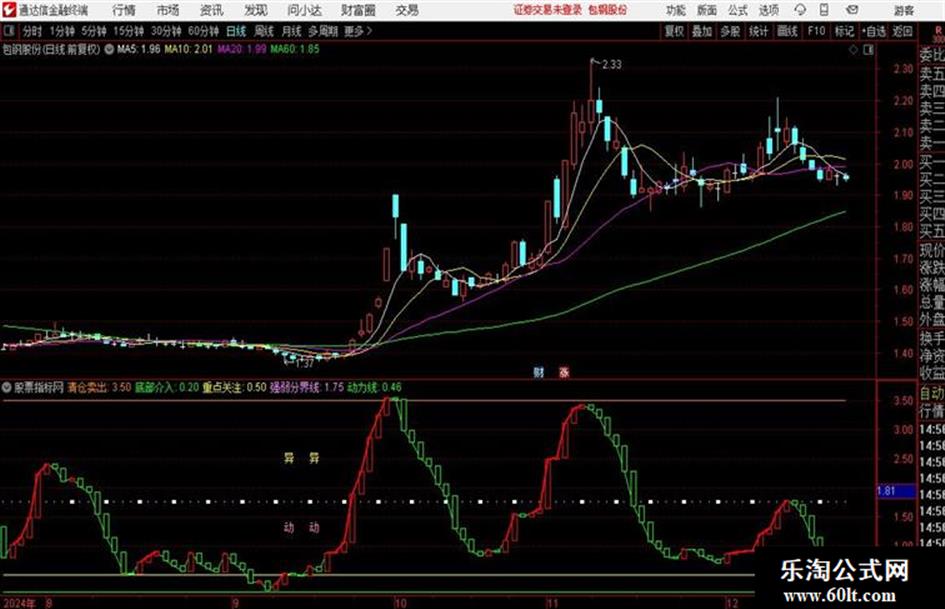Click the diamond icon at chart top-right
The height and width of the screenshot is (609, 945).
click(x=853, y=51)
